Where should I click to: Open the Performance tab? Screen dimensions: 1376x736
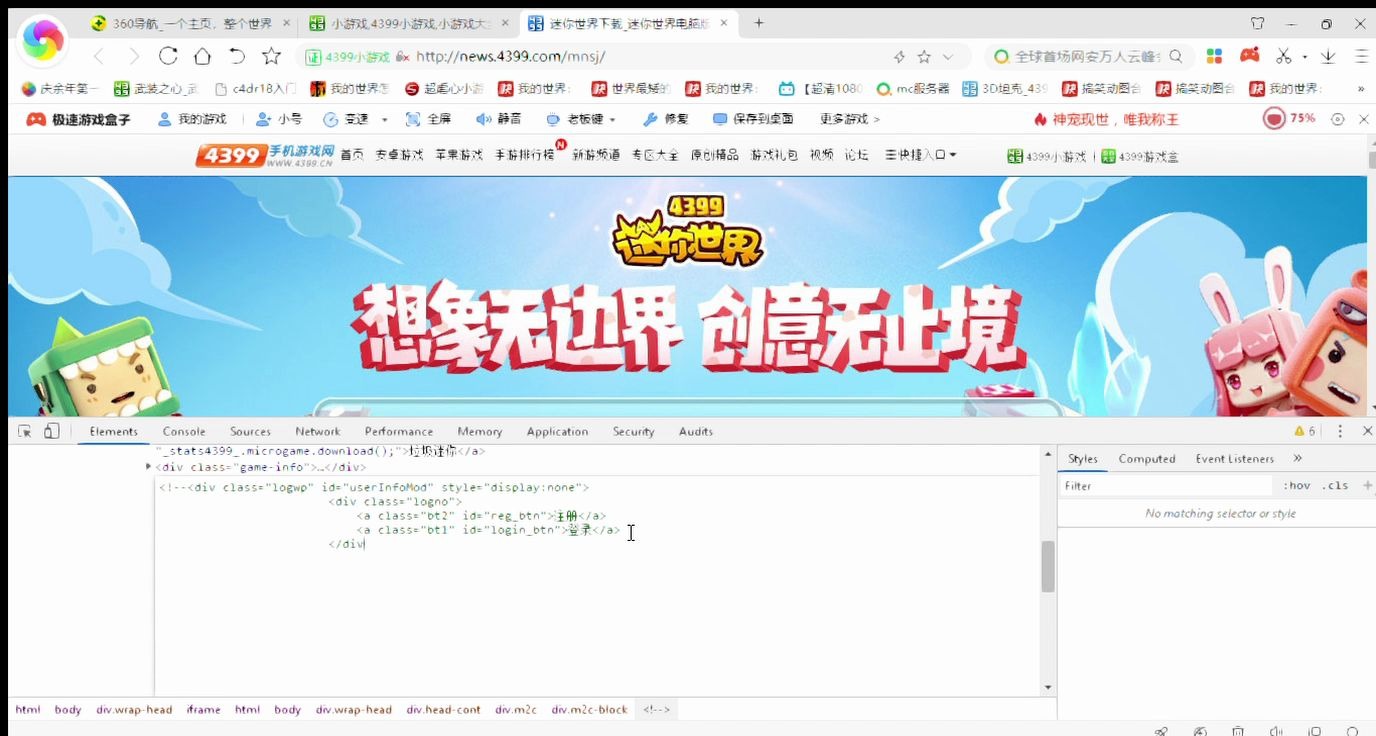coord(399,431)
